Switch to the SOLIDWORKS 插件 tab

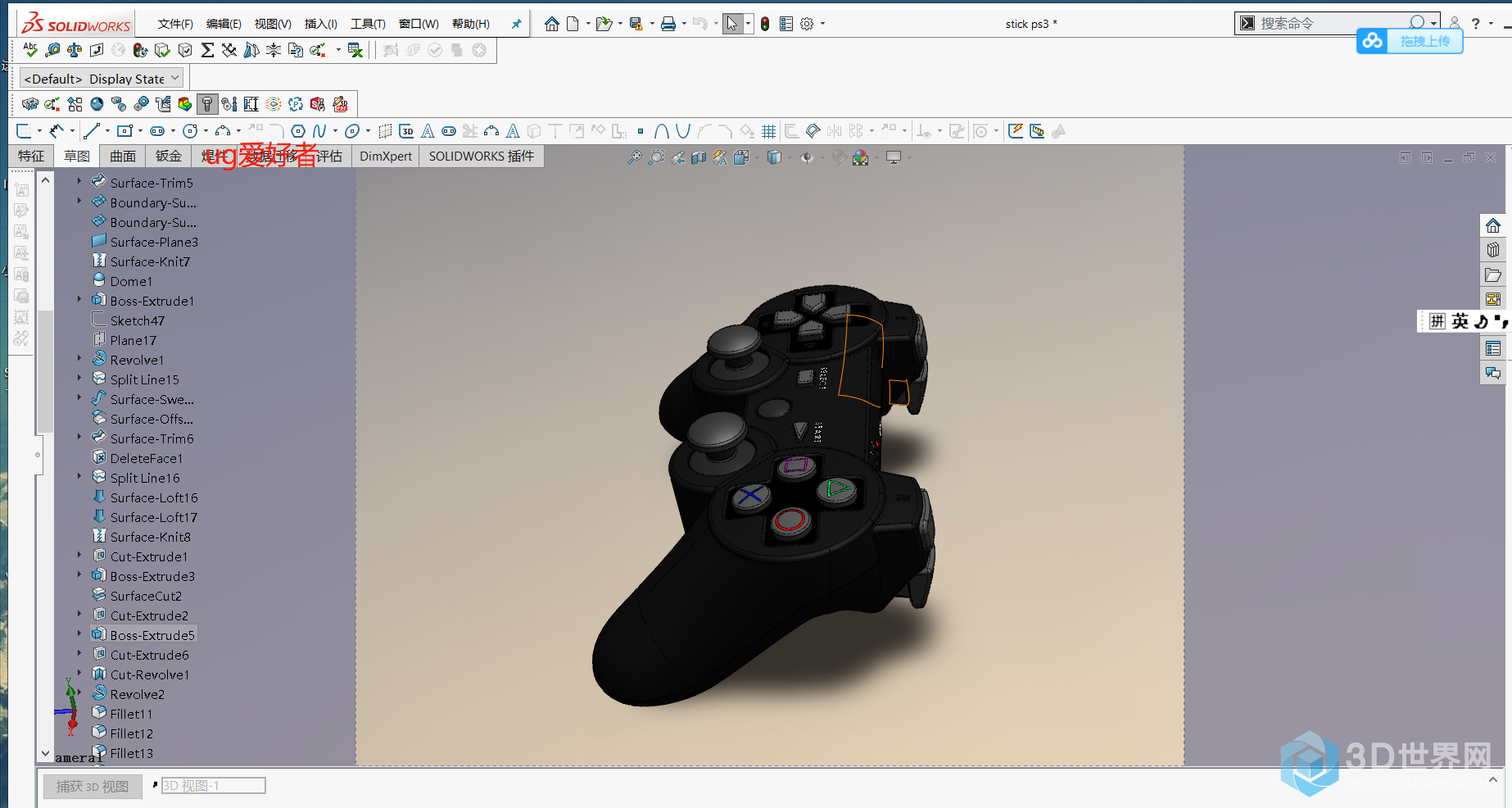pyautogui.click(x=482, y=156)
